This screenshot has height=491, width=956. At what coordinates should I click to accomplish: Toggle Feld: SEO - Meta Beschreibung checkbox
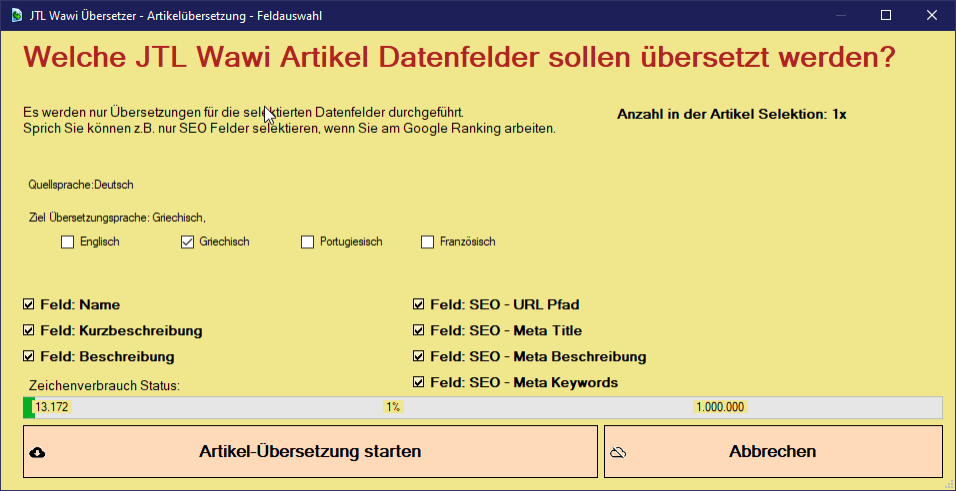[418, 356]
